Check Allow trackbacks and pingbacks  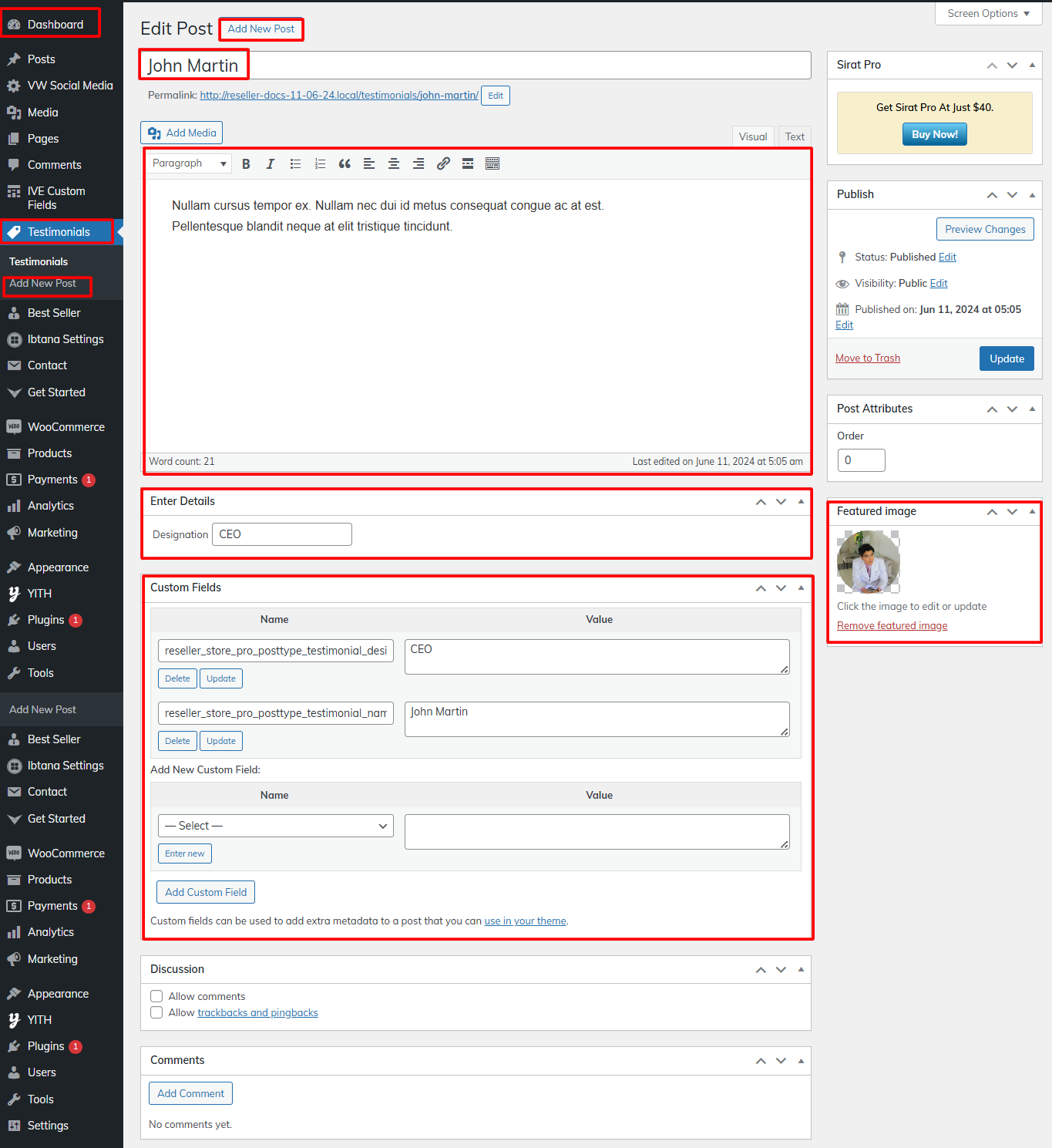pos(156,1012)
